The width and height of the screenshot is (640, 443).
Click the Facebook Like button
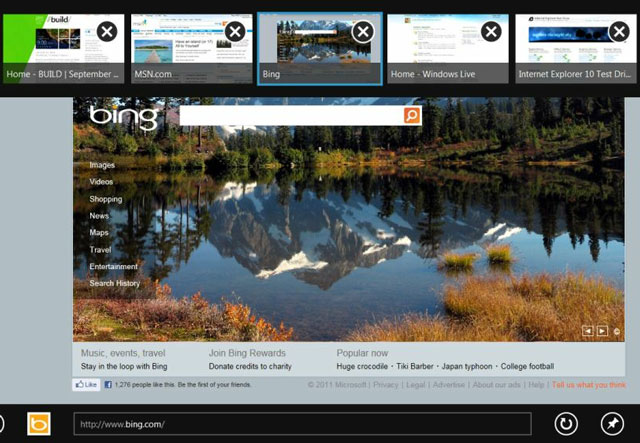point(86,385)
